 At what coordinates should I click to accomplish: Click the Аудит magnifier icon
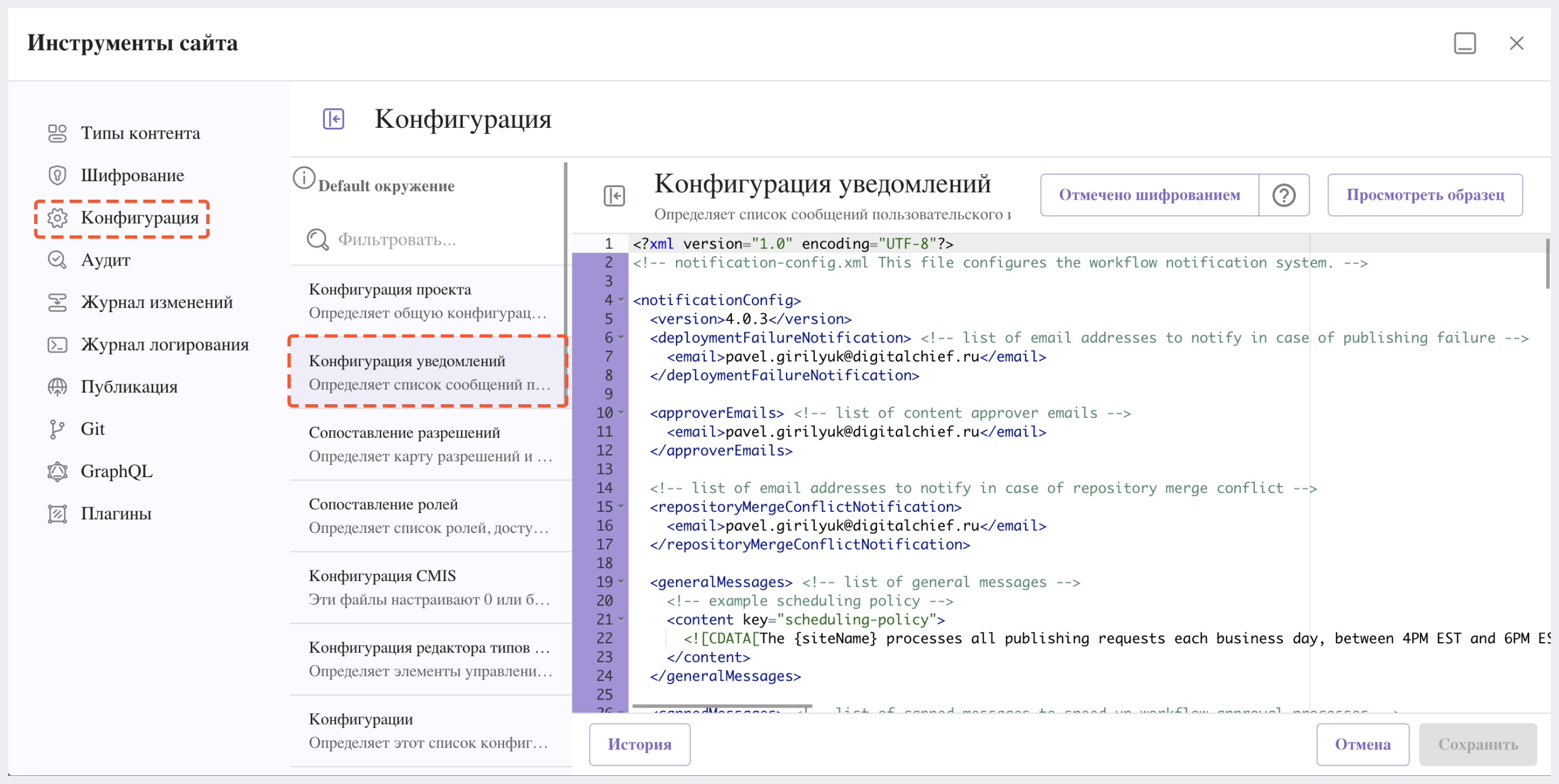pyautogui.click(x=57, y=260)
